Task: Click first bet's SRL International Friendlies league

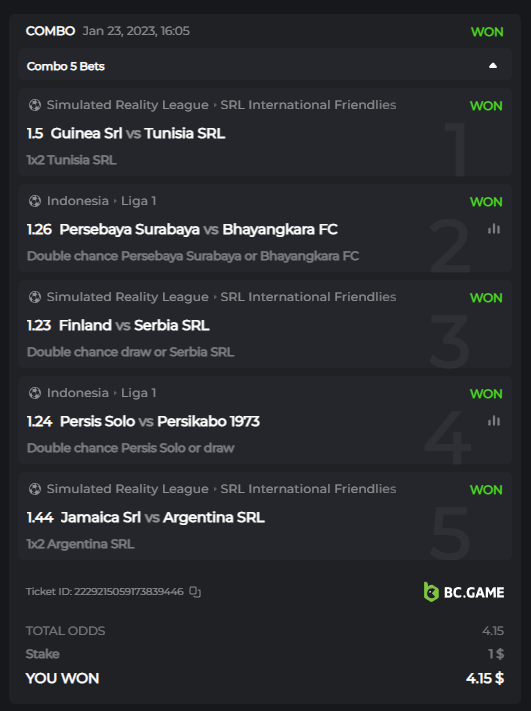Action: coord(308,105)
